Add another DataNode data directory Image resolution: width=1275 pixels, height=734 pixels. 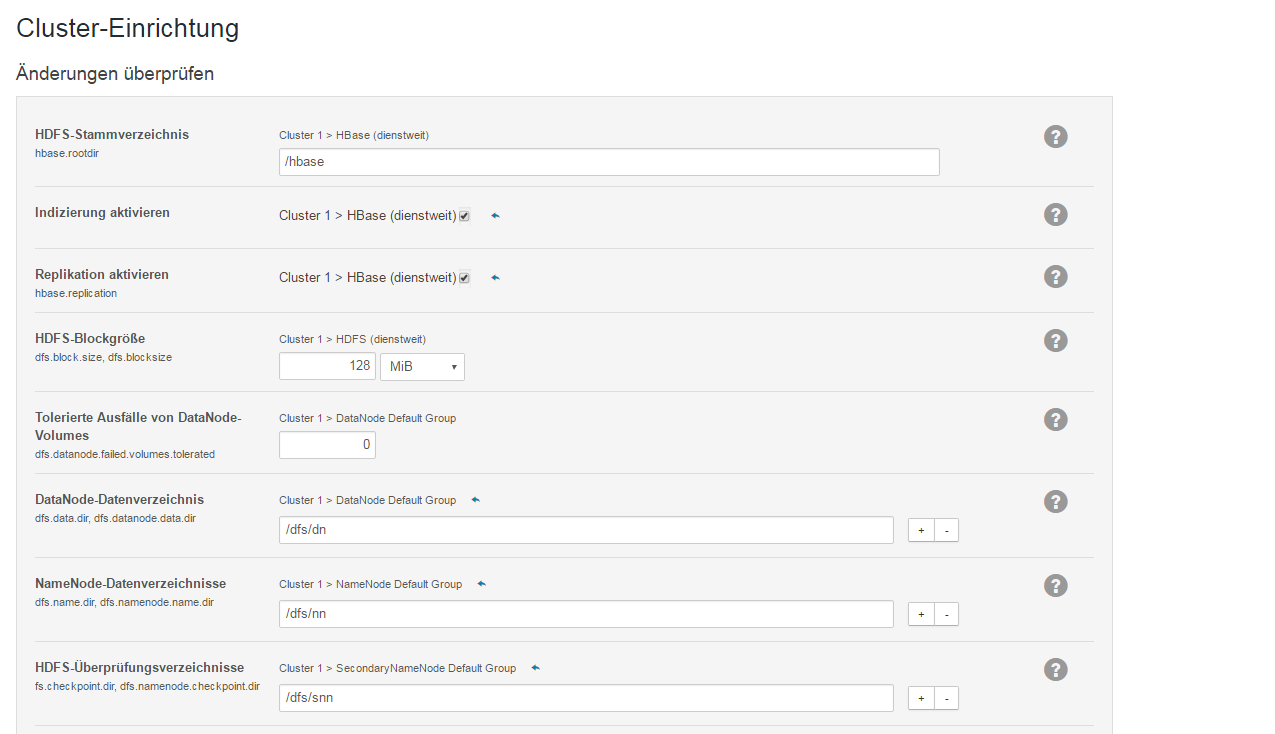pyautogui.click(x=921, y=530)
